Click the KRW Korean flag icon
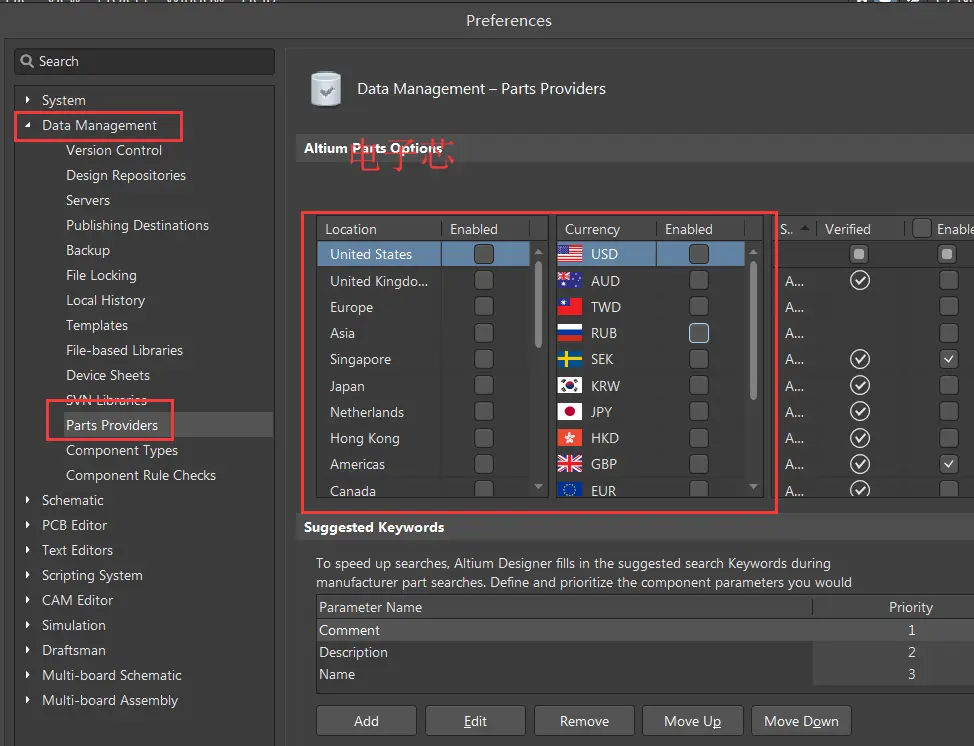The width and height of the screenshot is (974, 746). pos(570,386)
